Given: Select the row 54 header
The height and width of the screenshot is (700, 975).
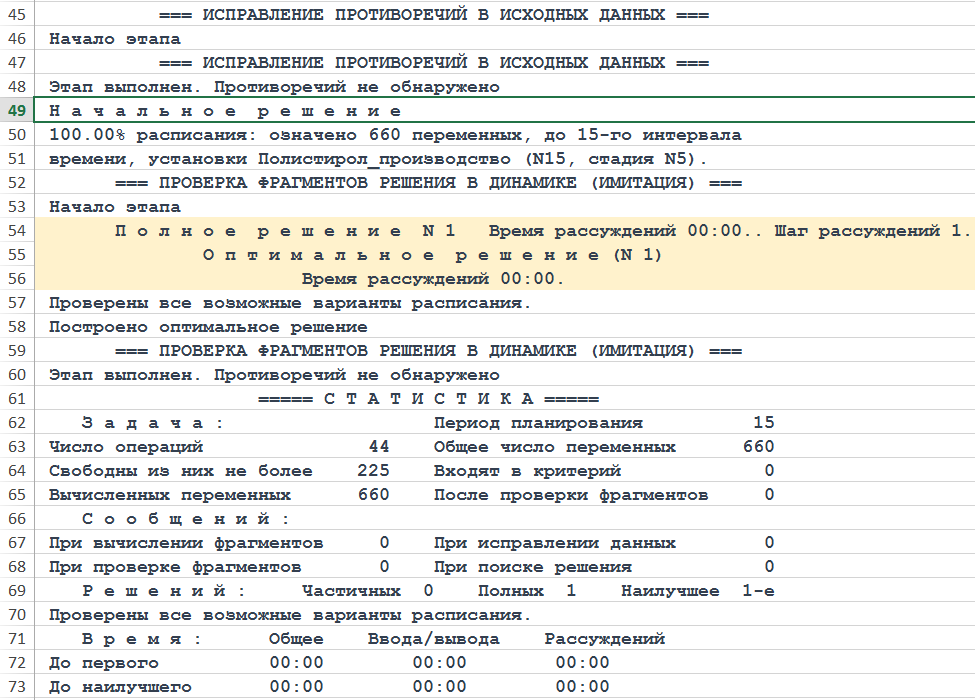Looking at the screenshot, I should pos(16,231).
